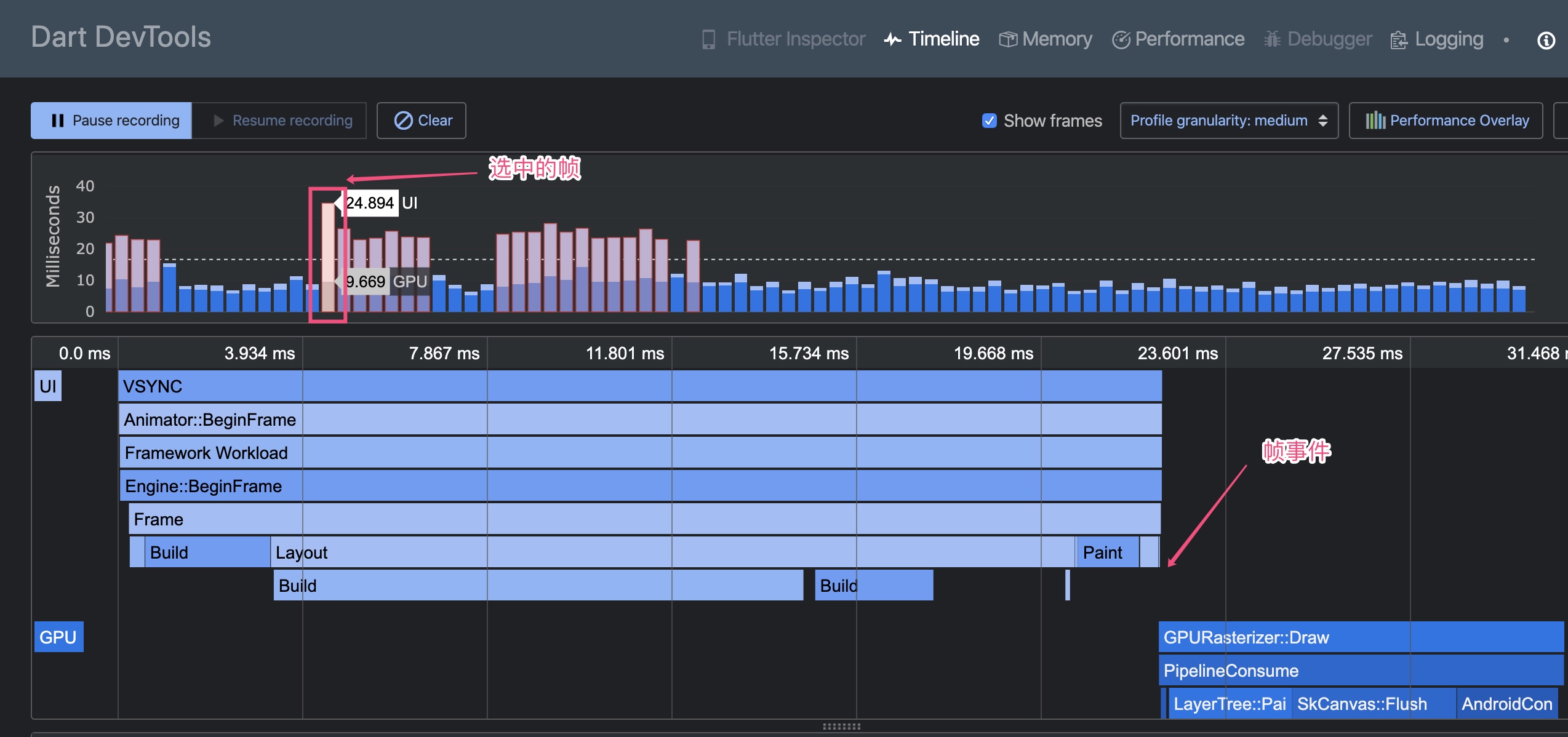Image resolution: width=1568 pixels, height=737 pixels.
Task: Click the Debugger bug icon
Action: pos(1272,39)
